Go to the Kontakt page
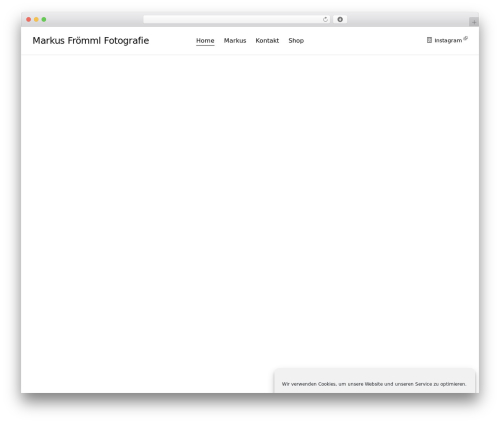 267,41
